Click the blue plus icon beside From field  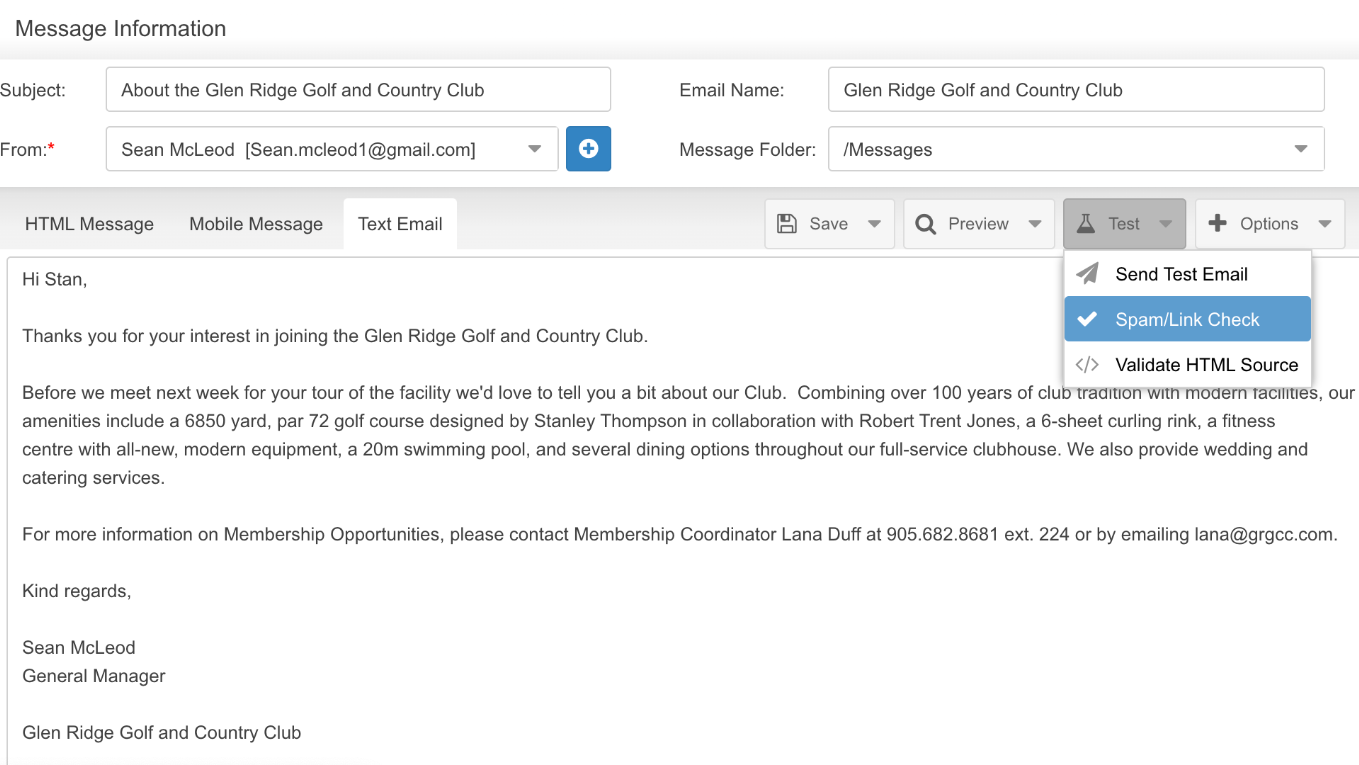[x=588, y=149]
